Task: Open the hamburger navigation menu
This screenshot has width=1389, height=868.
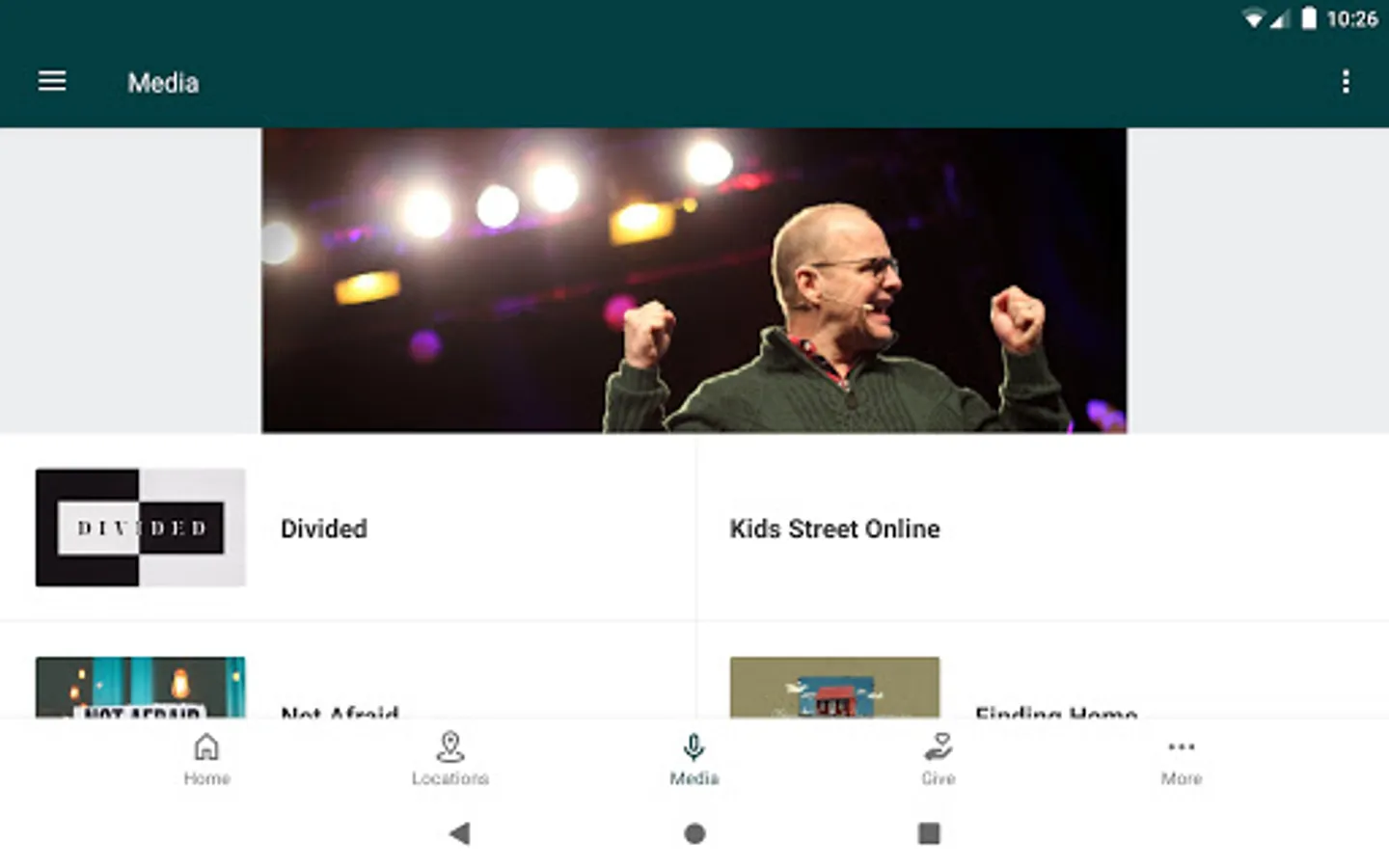Action: pos(52,82)
